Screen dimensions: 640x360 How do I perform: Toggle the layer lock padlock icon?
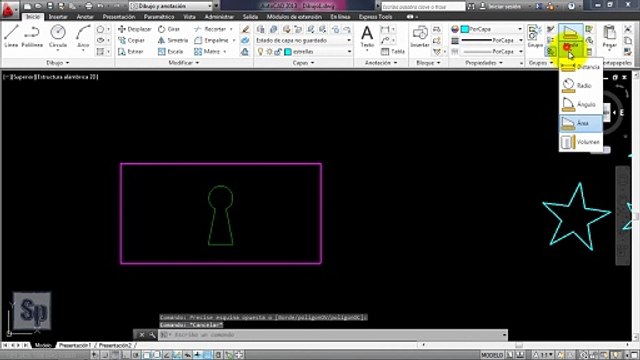278,52
